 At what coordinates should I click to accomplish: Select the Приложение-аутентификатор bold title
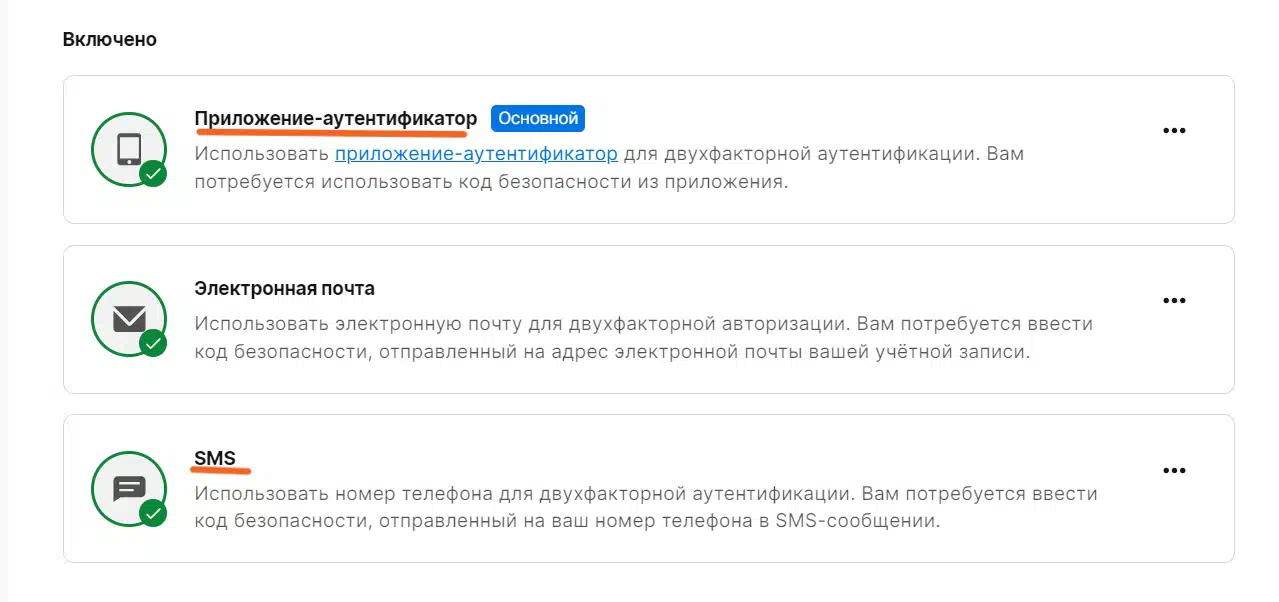click(x=335, y=119)
